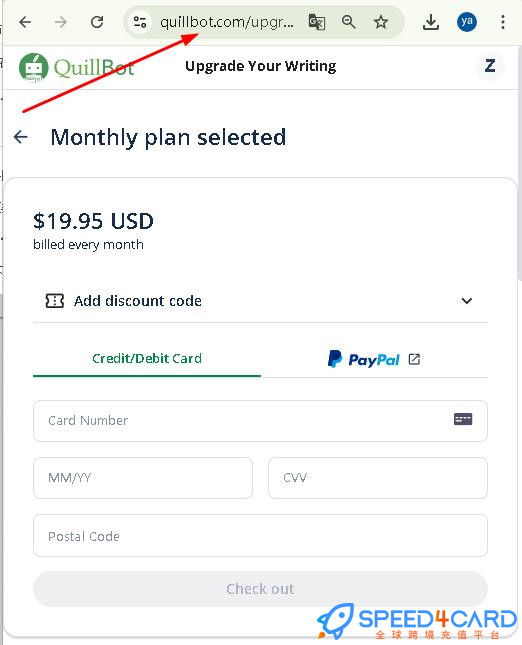Click the MM/YY expiry field
Viewport: 522px width, 645px height.
(x=143, y=478)
